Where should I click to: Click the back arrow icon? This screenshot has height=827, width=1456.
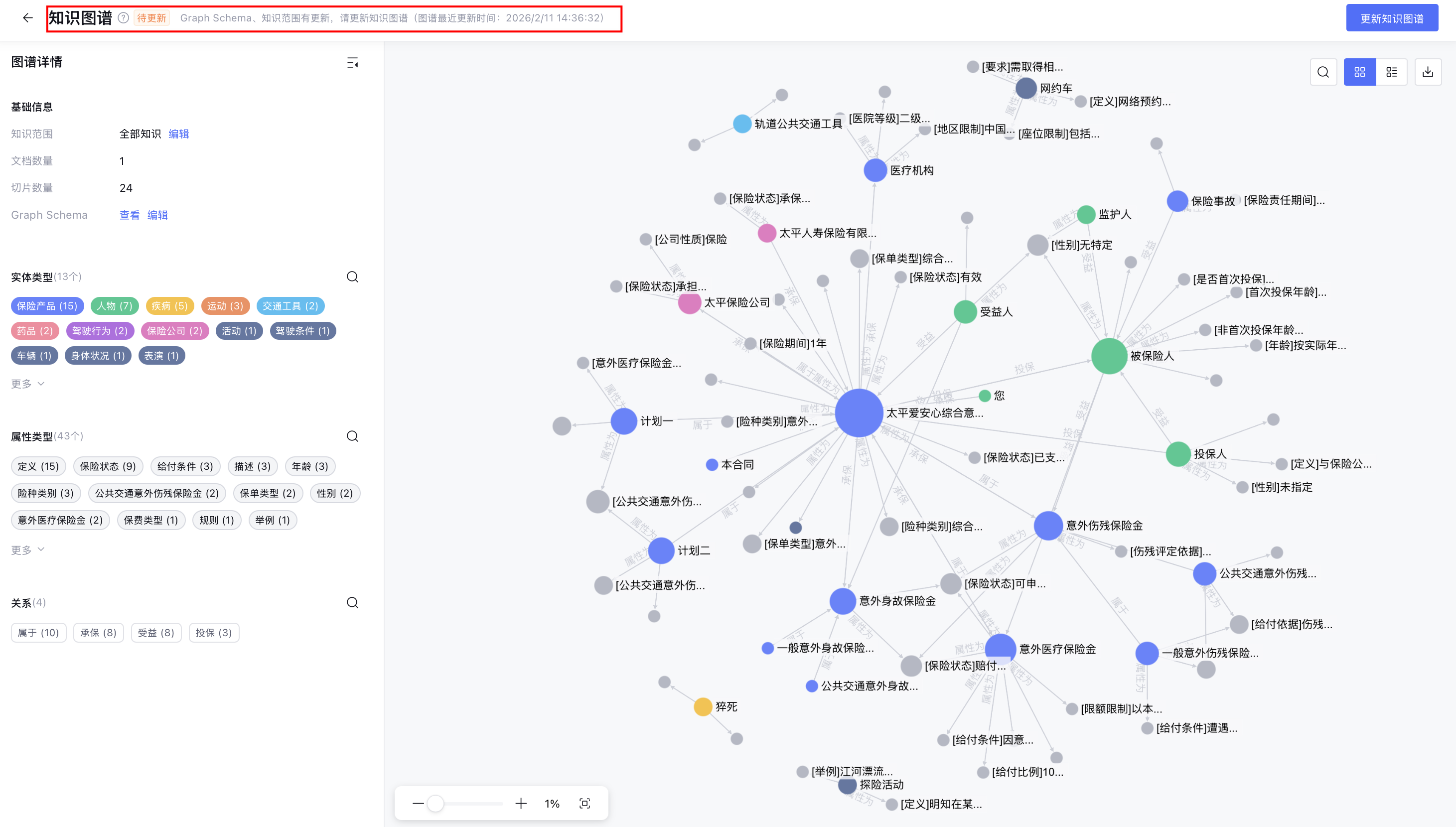pos(27,17)
